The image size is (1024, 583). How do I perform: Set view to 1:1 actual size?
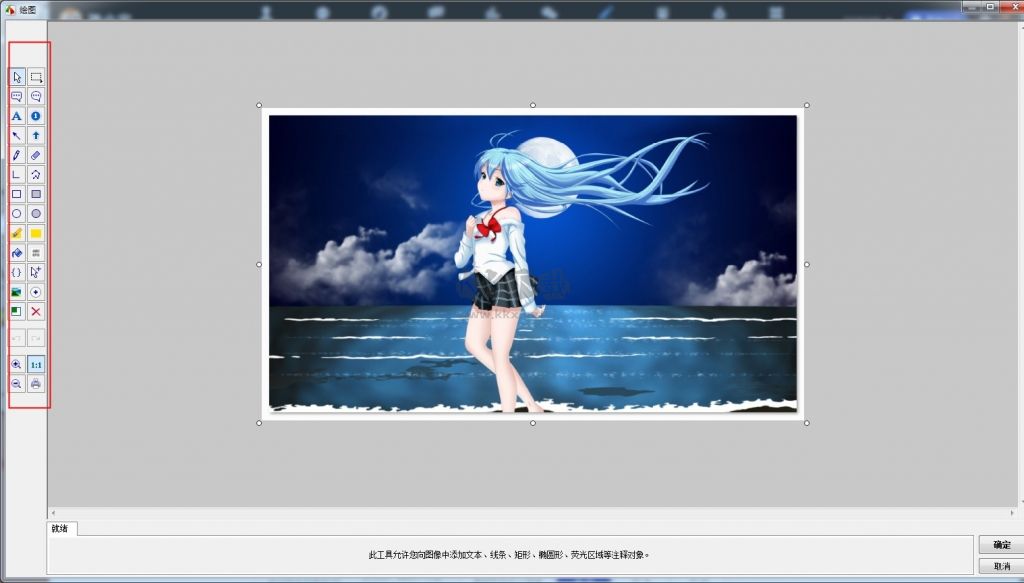click(x=35, y=365)
